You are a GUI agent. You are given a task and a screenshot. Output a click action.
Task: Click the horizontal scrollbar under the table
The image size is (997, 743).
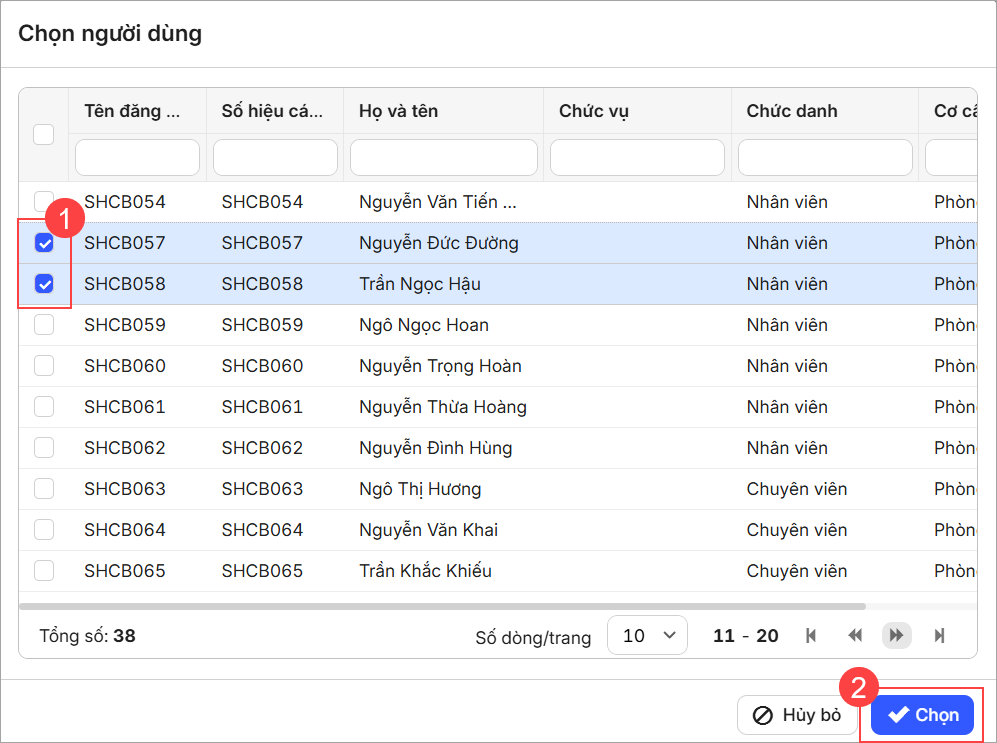[x=442, y=606]
